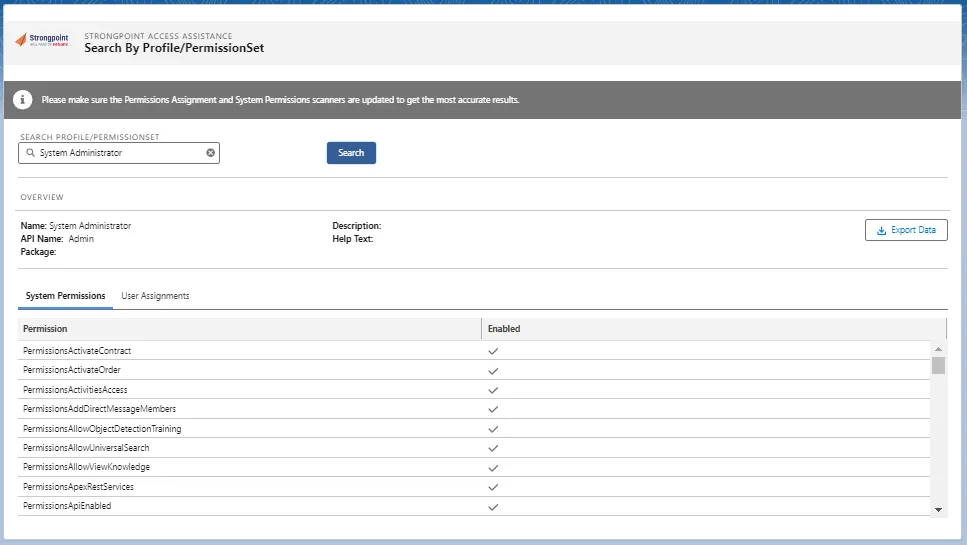967x545 pixels.
Task: Select the PermissionsAllowViewKnowledge row text
Action: click(x=86, y=467)
